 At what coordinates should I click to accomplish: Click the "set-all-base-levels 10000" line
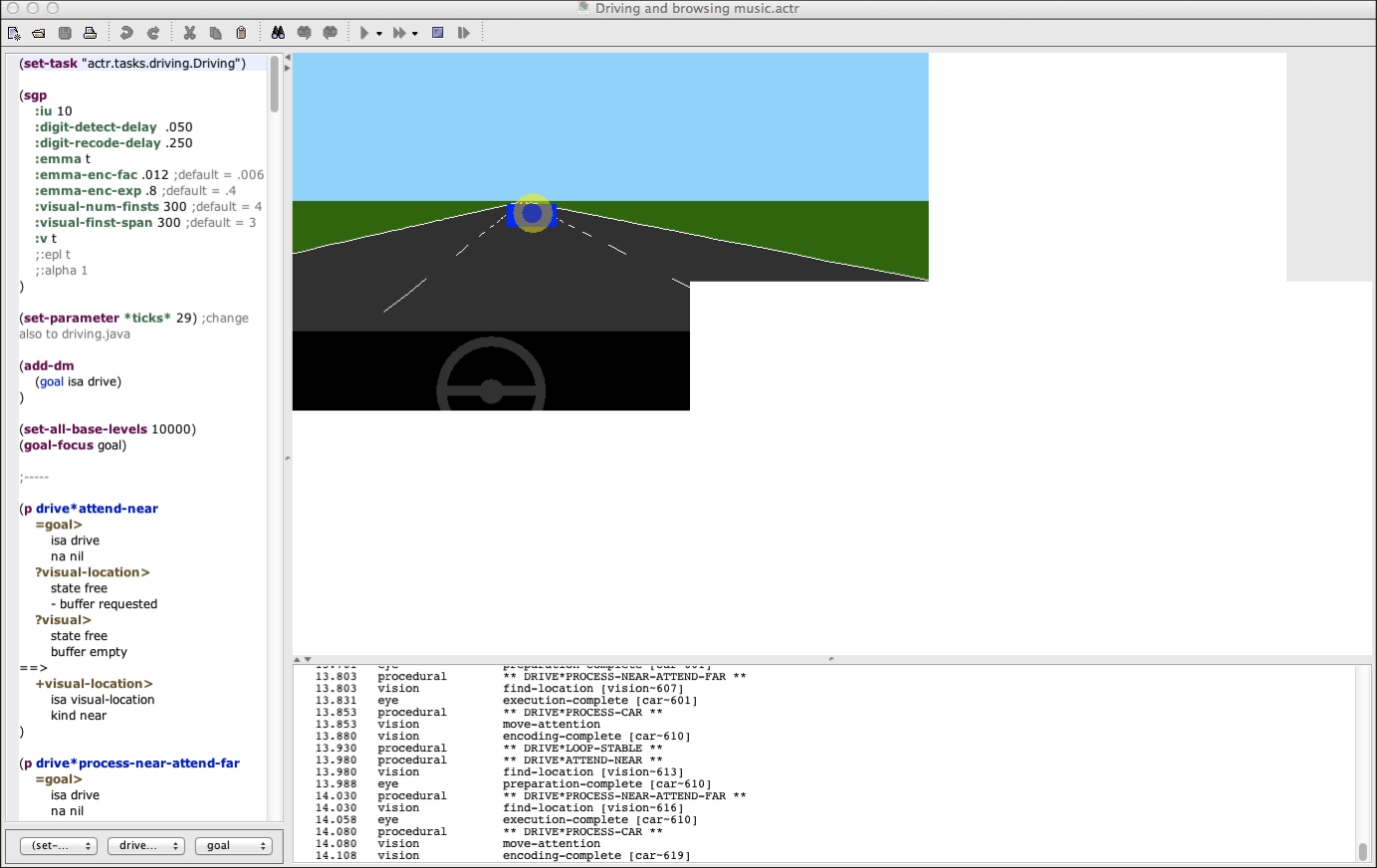[108, 429]
